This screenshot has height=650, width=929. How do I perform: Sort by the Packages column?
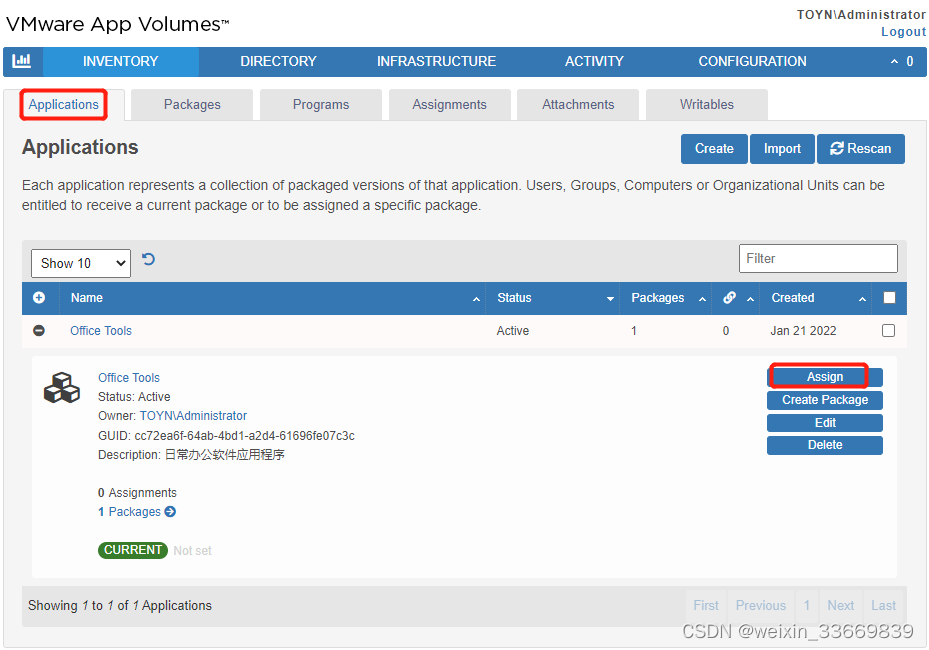[x=665, y=298]
